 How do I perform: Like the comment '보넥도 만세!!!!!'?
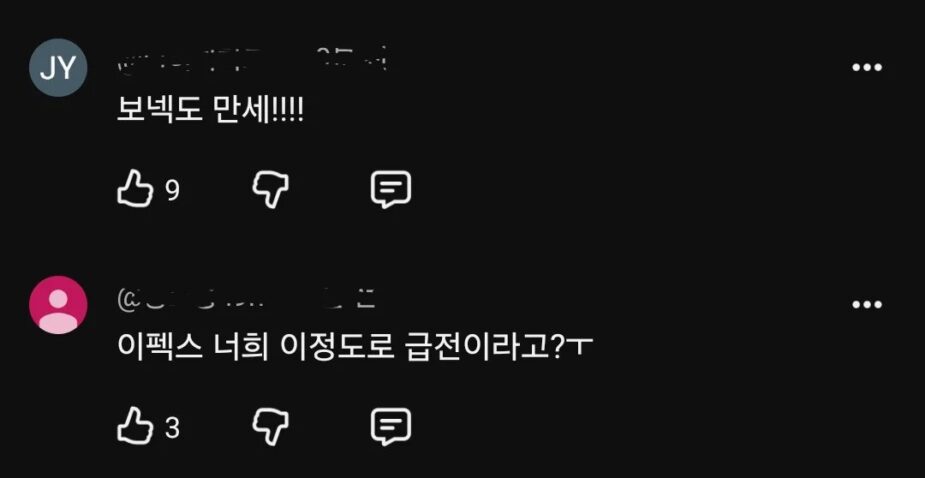point(135,189)
